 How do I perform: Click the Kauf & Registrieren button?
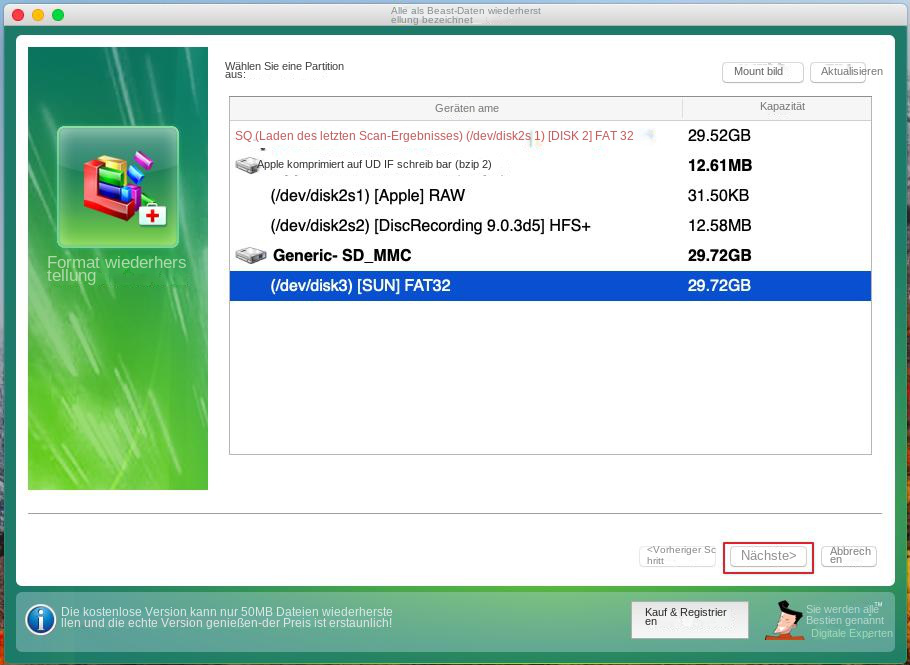point(689,620)
